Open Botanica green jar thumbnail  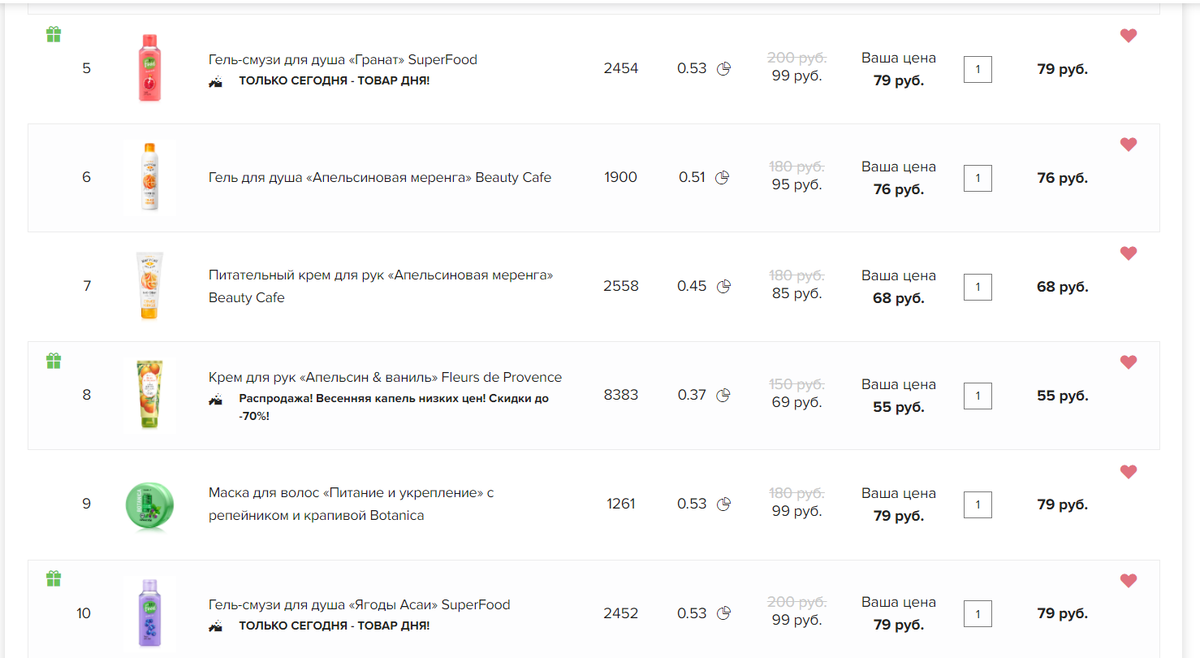click(150, 504)
